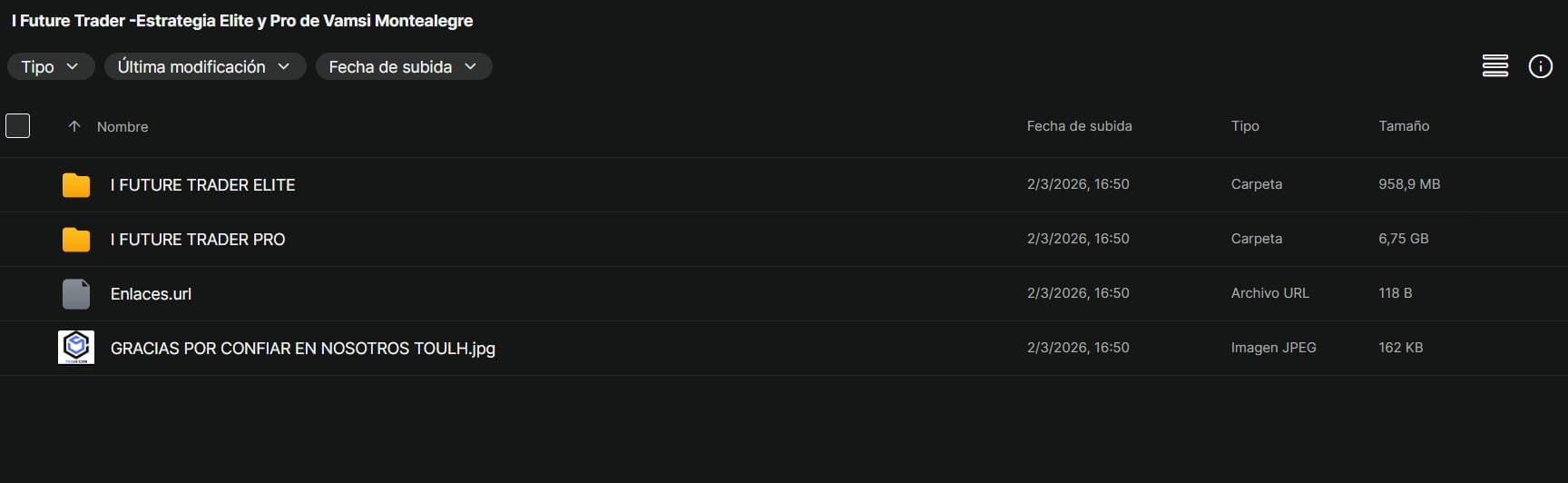
Task: Open the I FUTURE TRADER ELITE folder name
Action: pyautogui.click(x=202, y=185)
